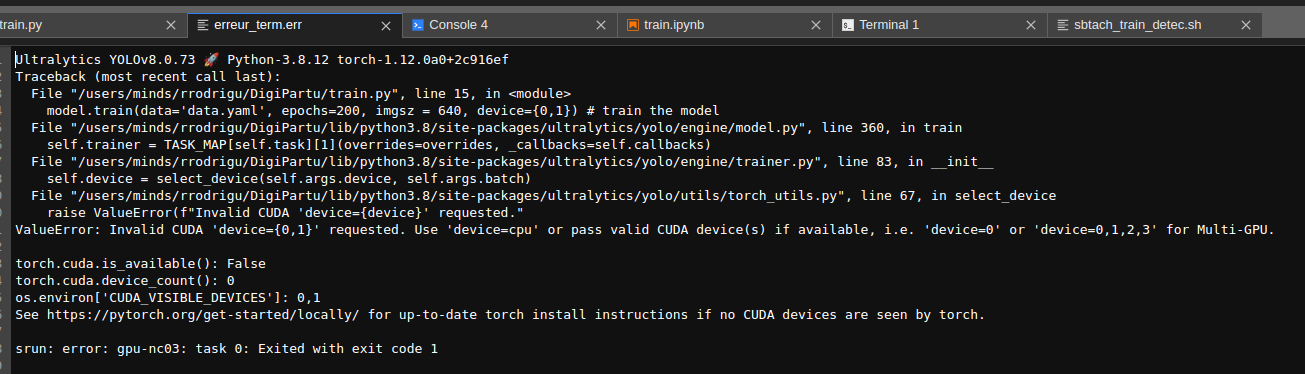Close the train.py tab
1305x374 pixels.
(170, 24)
